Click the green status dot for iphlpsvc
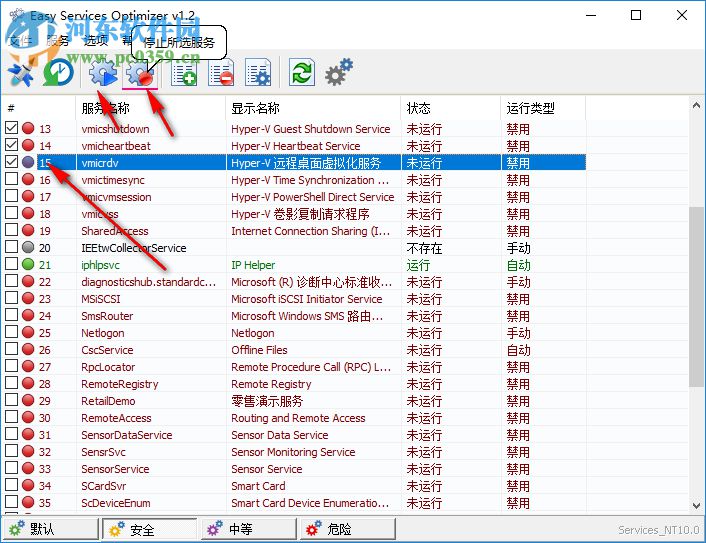This screenshot has width=706, height=543. pyautogui.click(x=28, y=264)
